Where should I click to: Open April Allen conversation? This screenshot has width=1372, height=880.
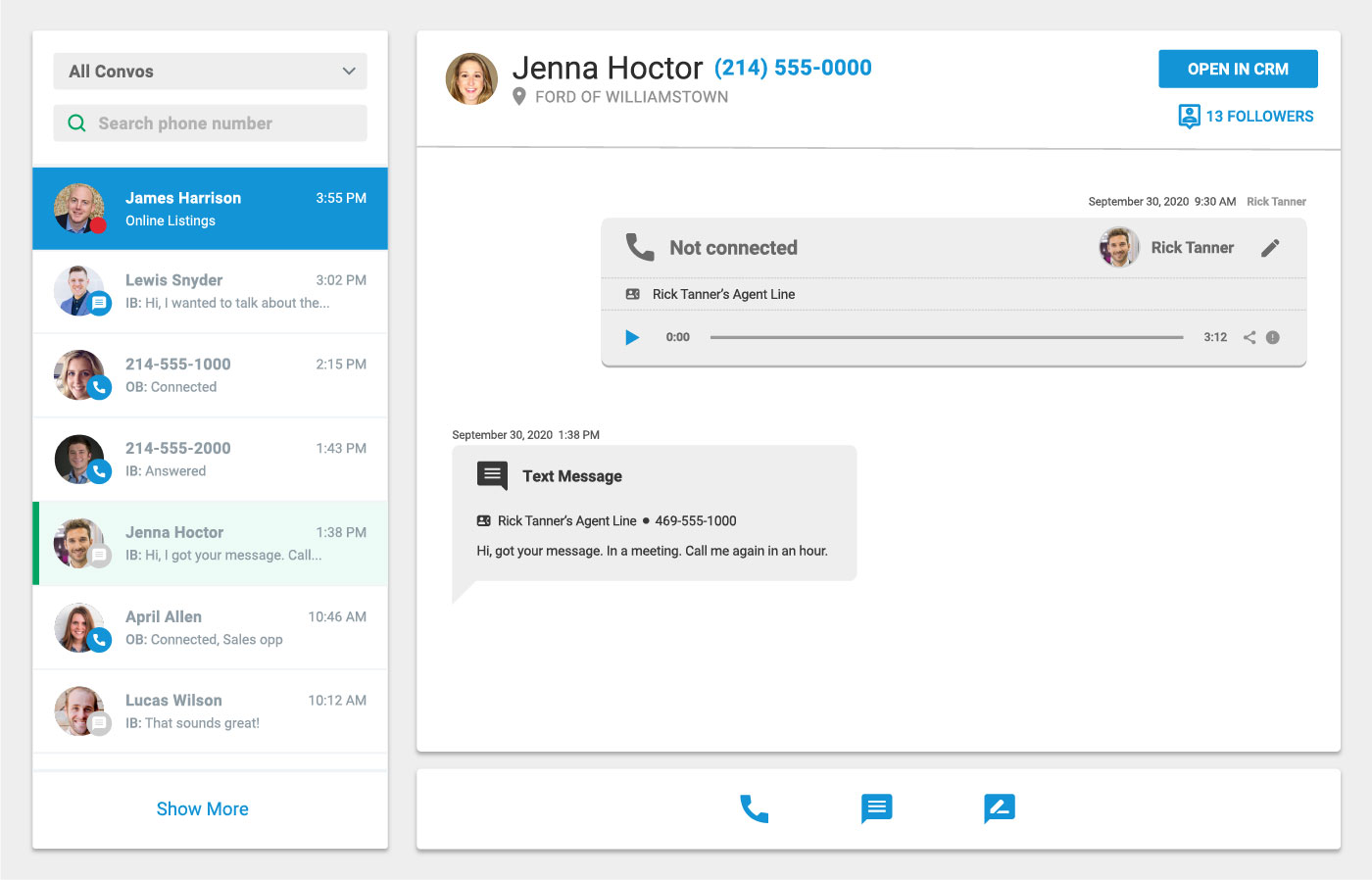210,628
